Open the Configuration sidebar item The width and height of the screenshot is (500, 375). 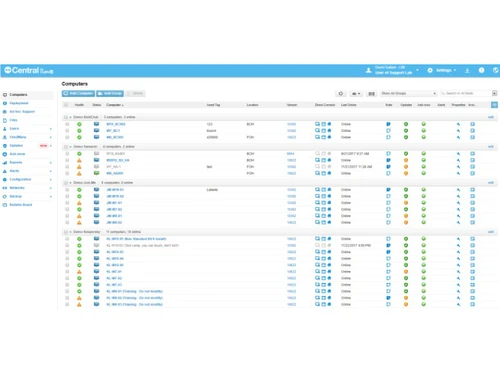pos(20,180)
